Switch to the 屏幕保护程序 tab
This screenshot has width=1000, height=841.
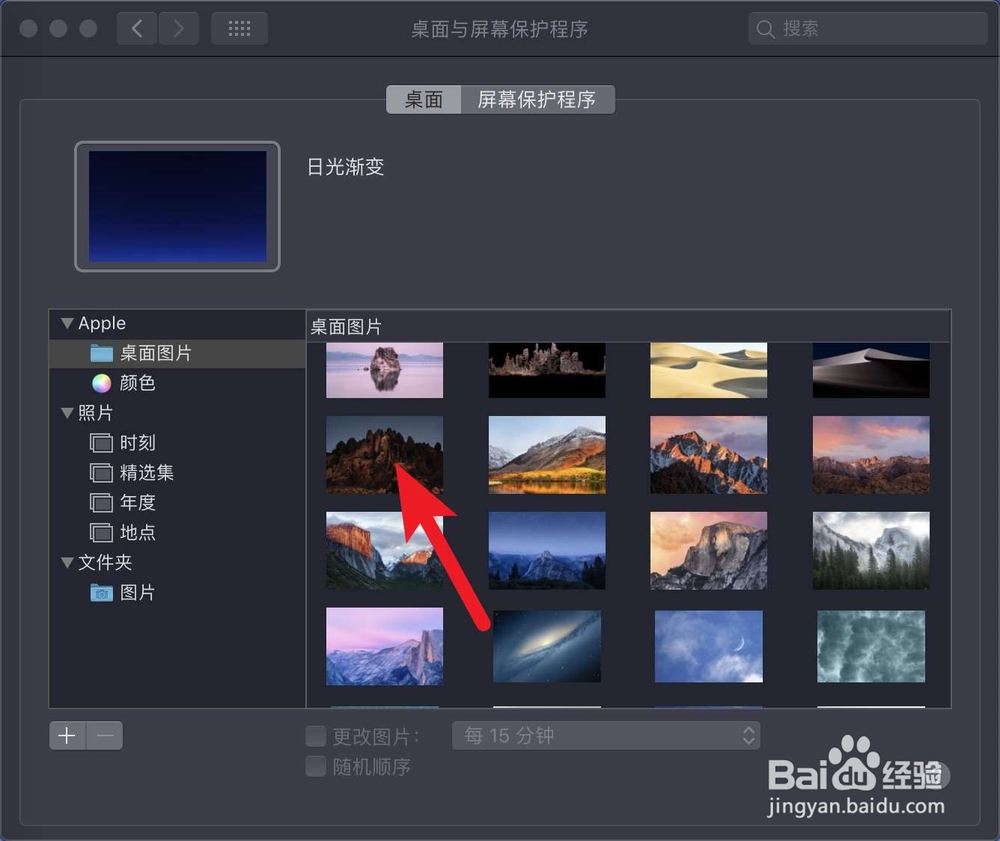539,99
